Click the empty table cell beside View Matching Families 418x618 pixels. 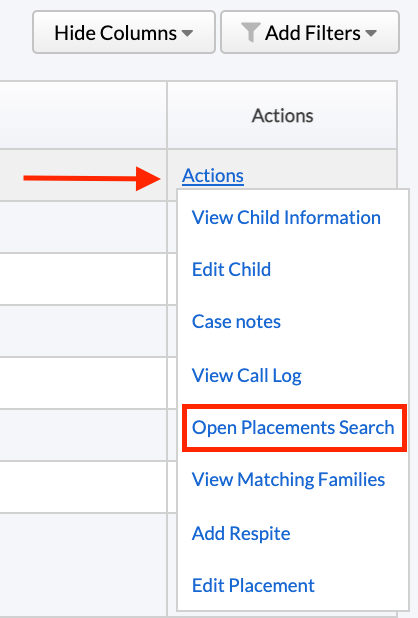[83, 487]
